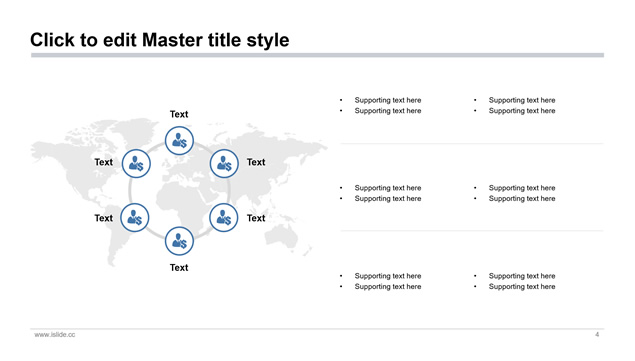Viewport: 635px width, 361px height.
Task: Click 'Text' label beside upper-right icon
Action: [x=256, y=162]
